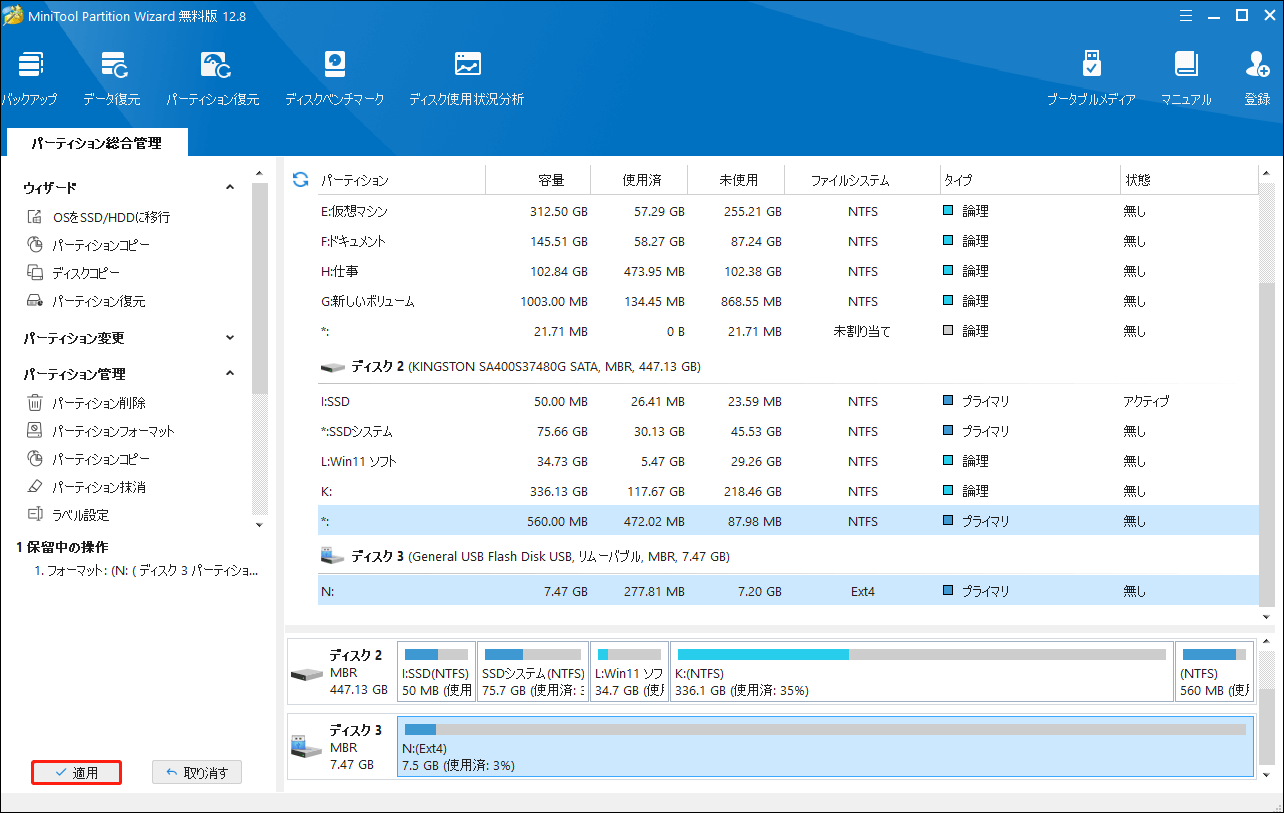Select the pending フォーマット operation entry
This screenshot has height=813, width=1284.
pos(145,571)
